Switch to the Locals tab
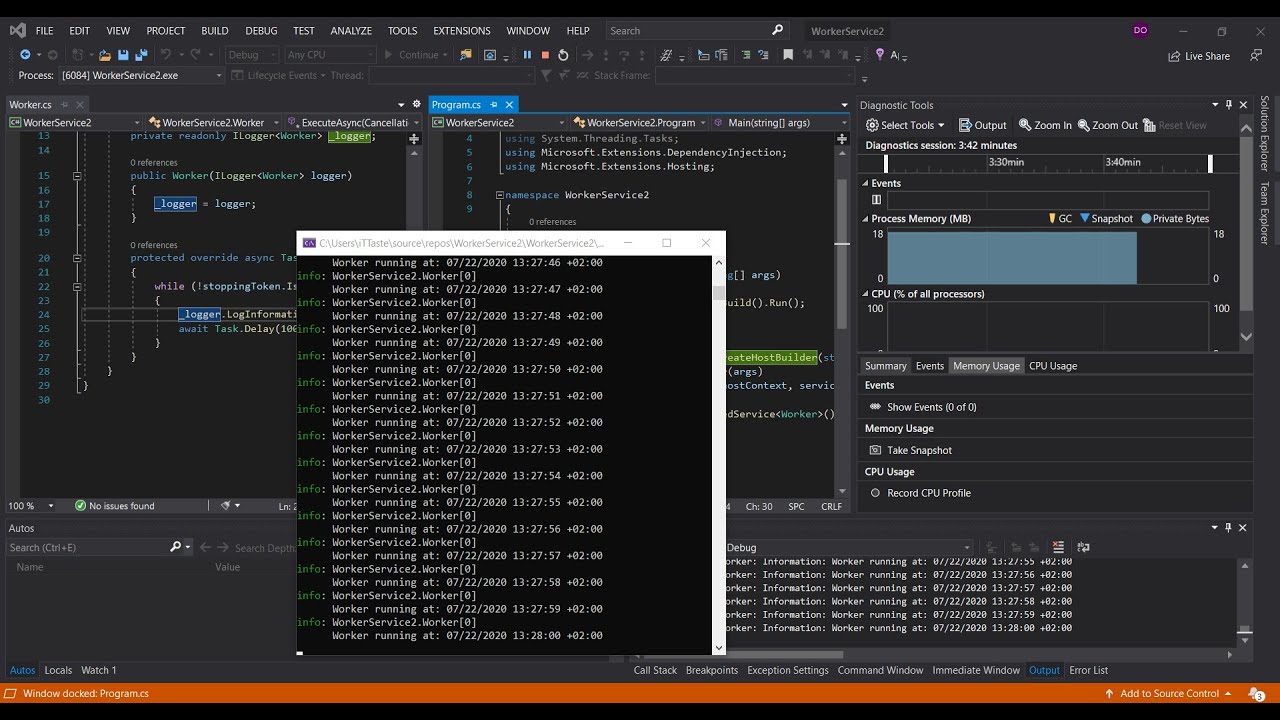This screenshot has height=720, width=1280. pos(58,670)
